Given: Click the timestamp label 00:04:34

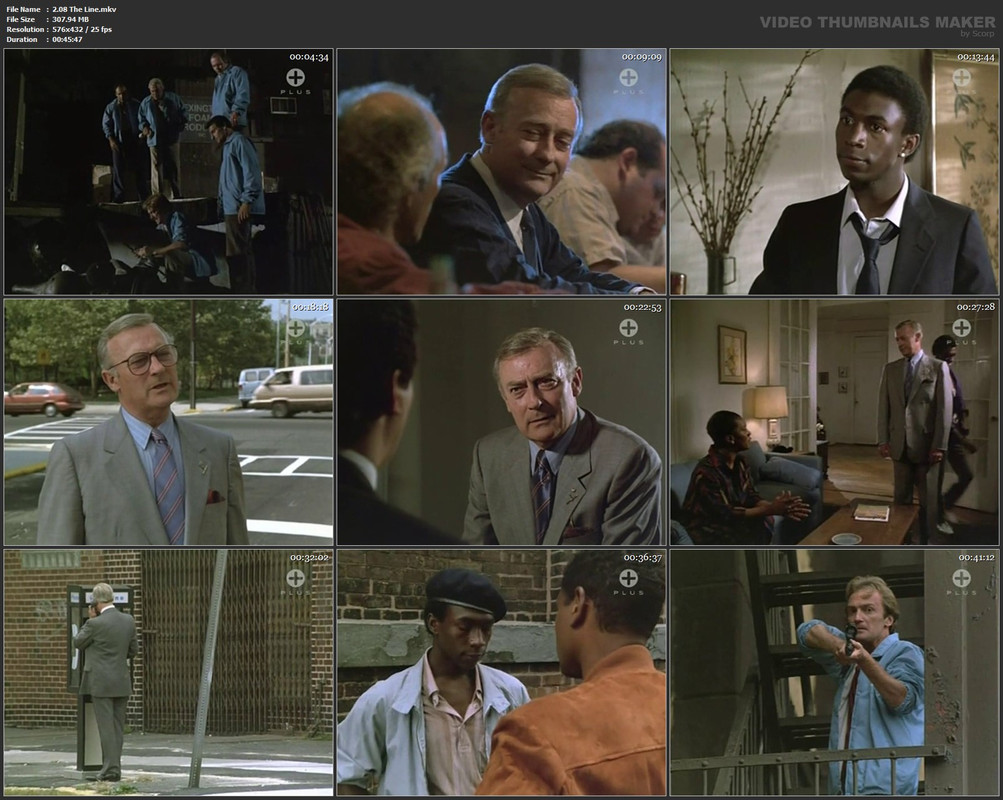Looking at the screenshot, I should click(x=309, y=57).
